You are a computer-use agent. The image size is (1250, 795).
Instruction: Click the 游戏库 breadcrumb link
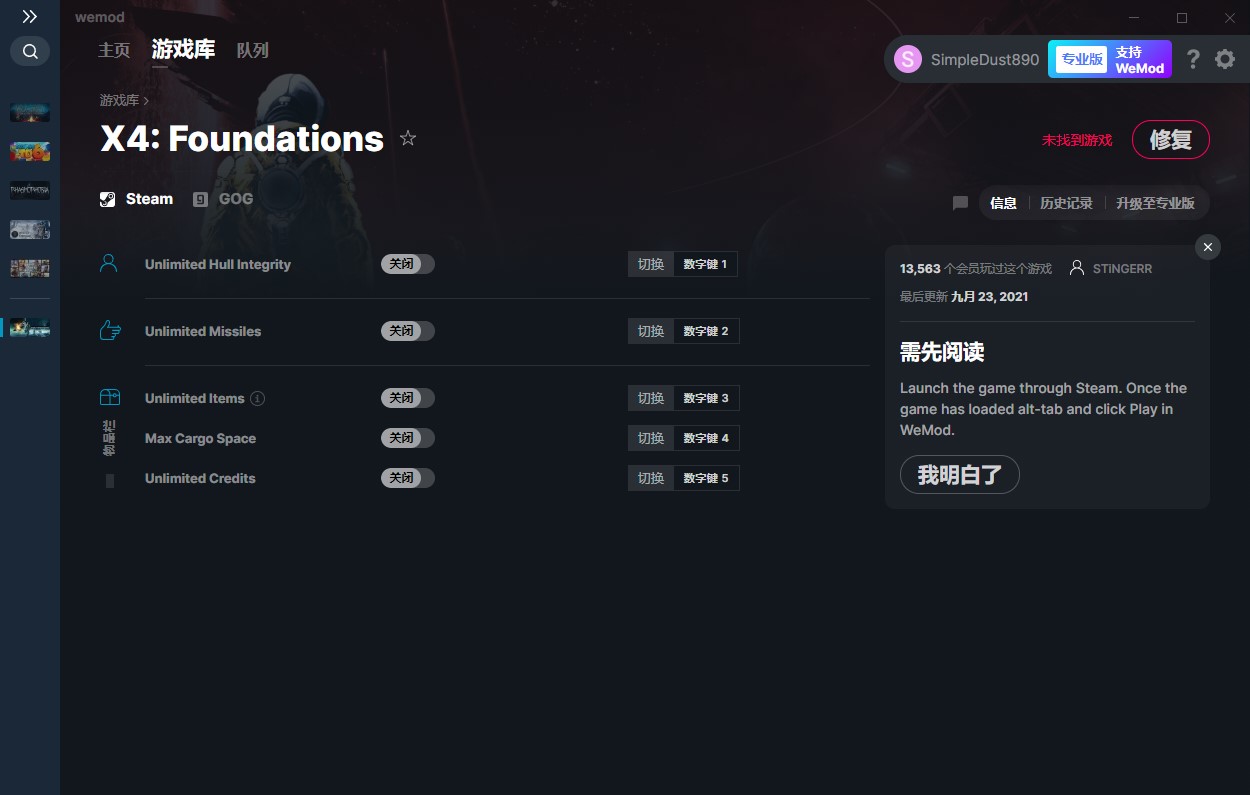(119, 101)
